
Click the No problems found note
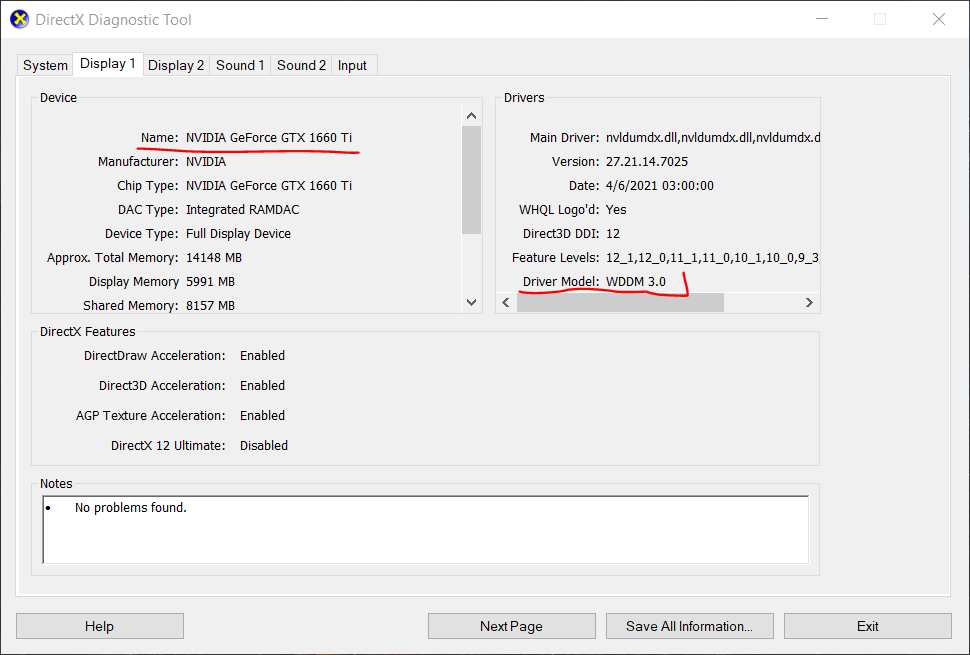click(x=131, y=508)
